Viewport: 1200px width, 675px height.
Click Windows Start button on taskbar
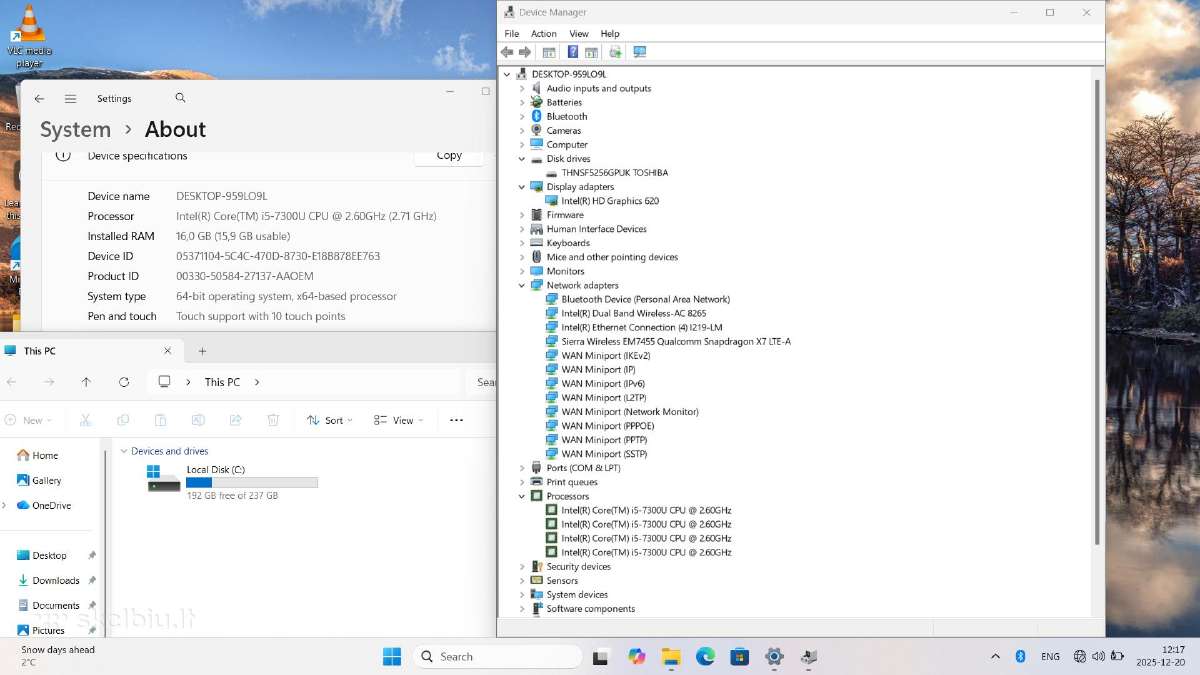[392, 657]
